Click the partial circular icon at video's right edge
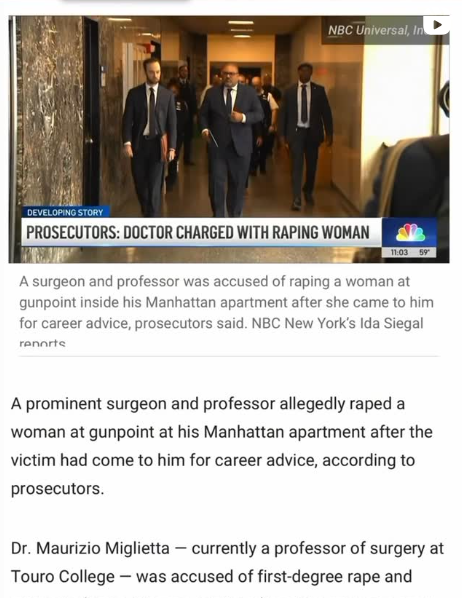462x598 pixels. [444, 100]
